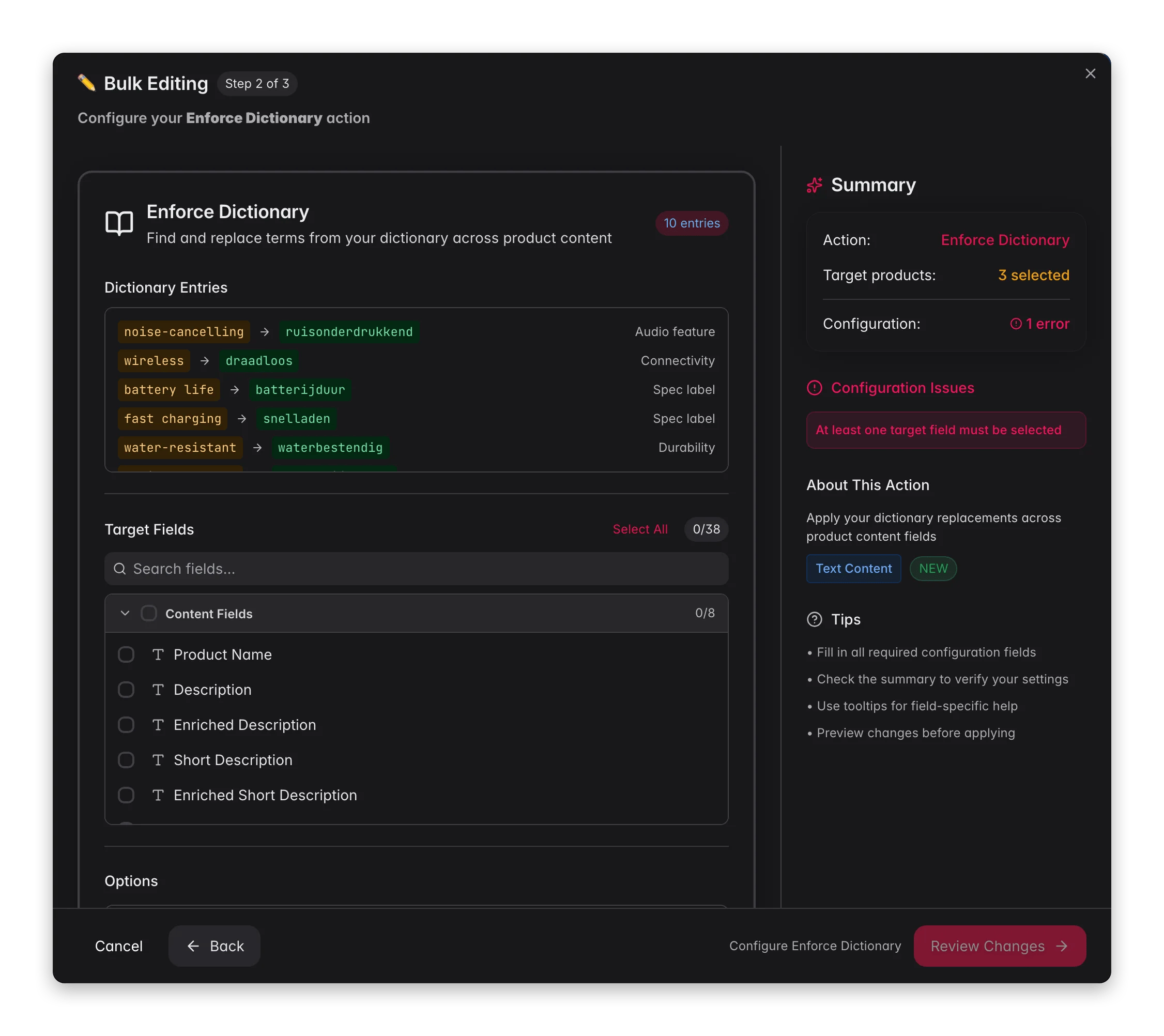1164x1036 pixels.
Task: Click the batterijduur replacement term
Action: (x=300, y=390)
